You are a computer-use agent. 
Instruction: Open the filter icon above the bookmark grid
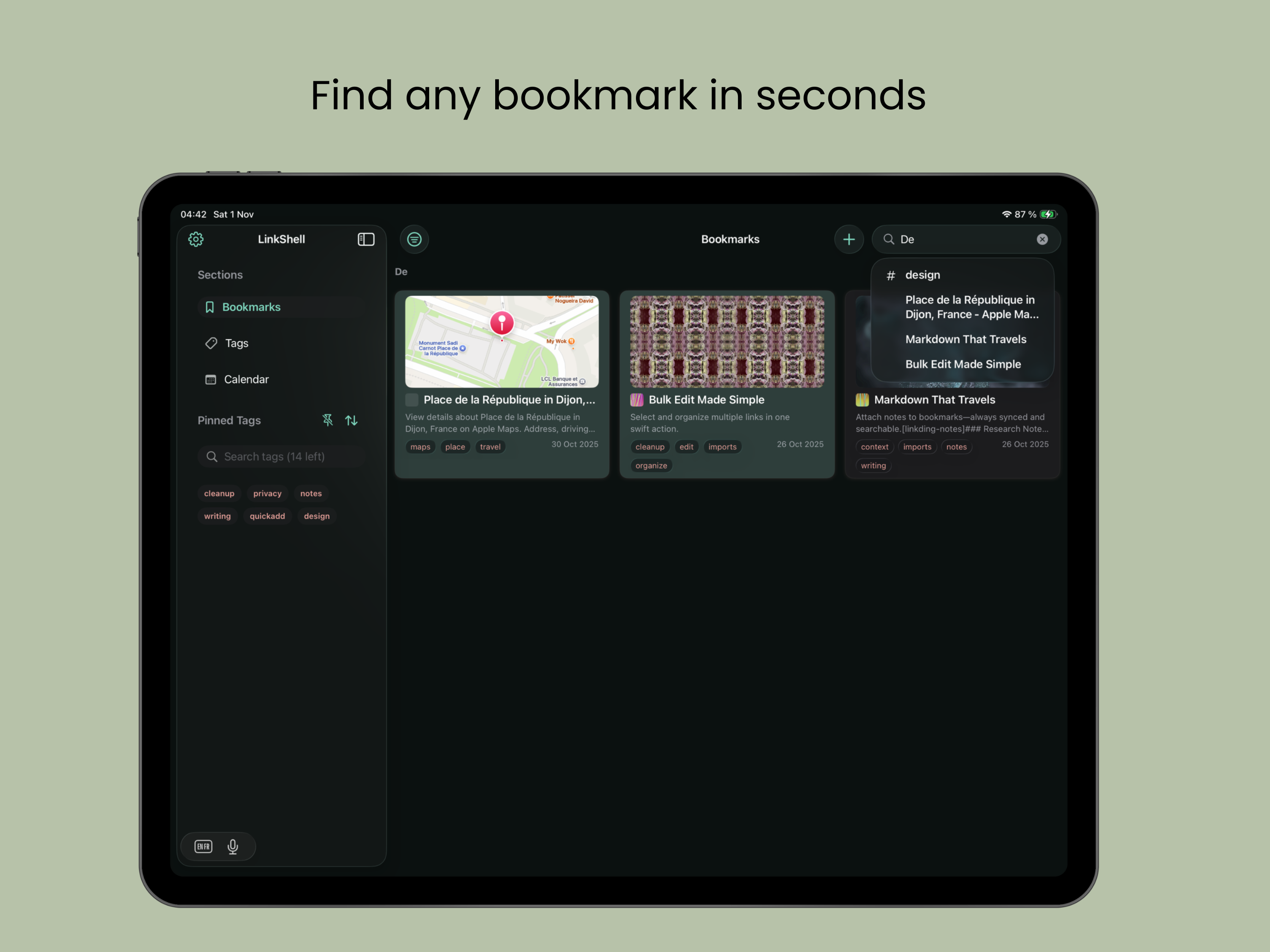(414, 239)
